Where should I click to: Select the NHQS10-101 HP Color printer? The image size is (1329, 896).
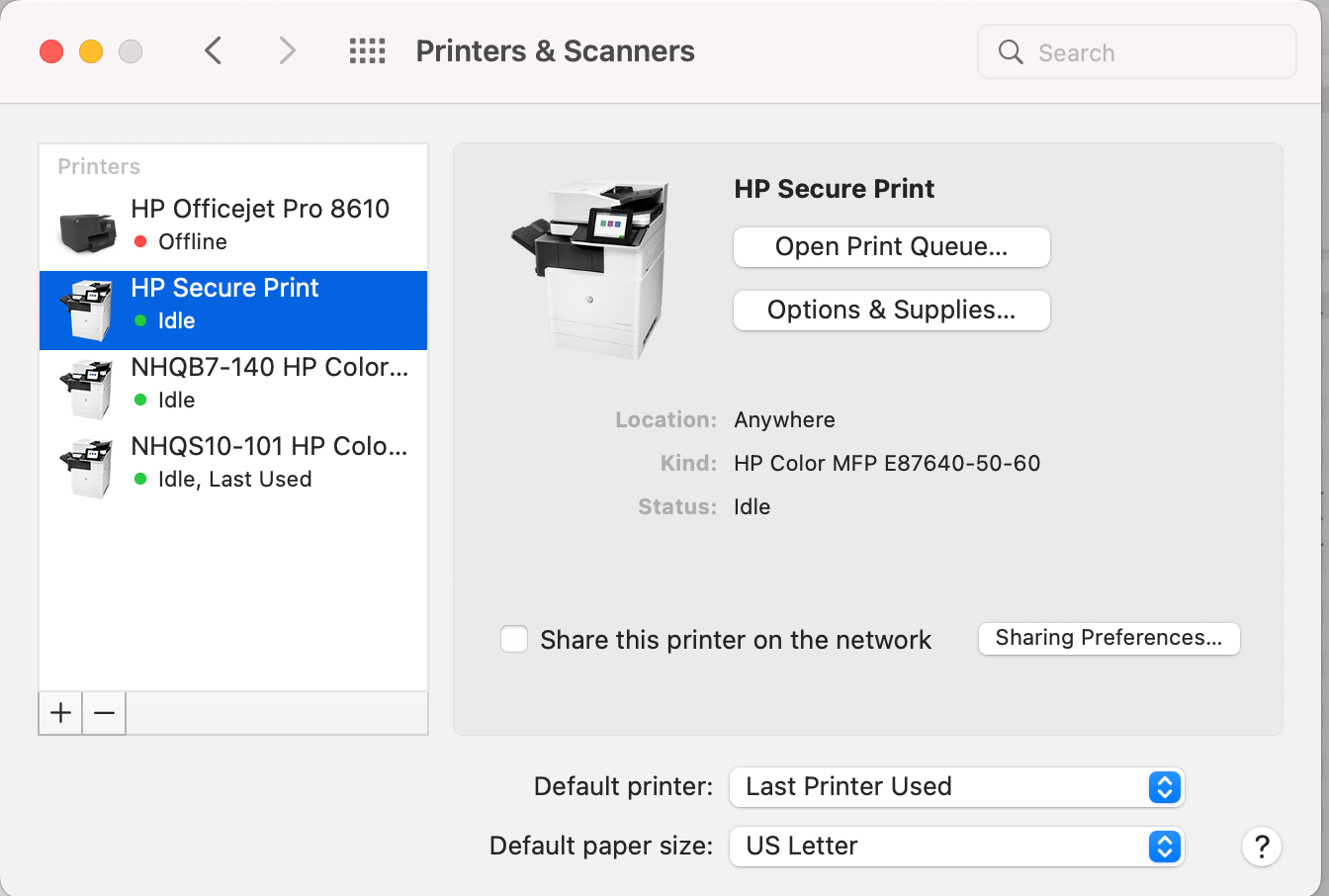[233, 468]
